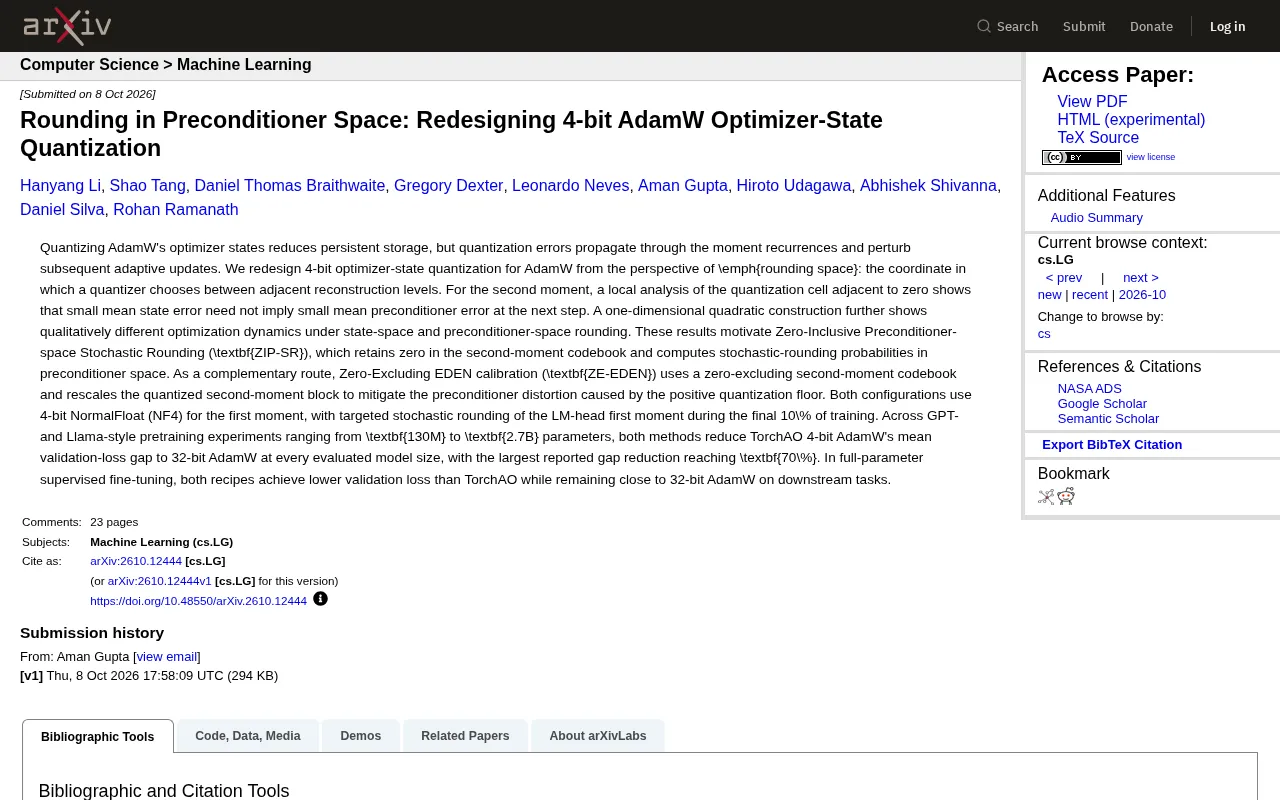The width and height of the screenshot is (1280, 800).
Task: Open author Daniel Thomas Braithwaite
Action: (290, 186)
